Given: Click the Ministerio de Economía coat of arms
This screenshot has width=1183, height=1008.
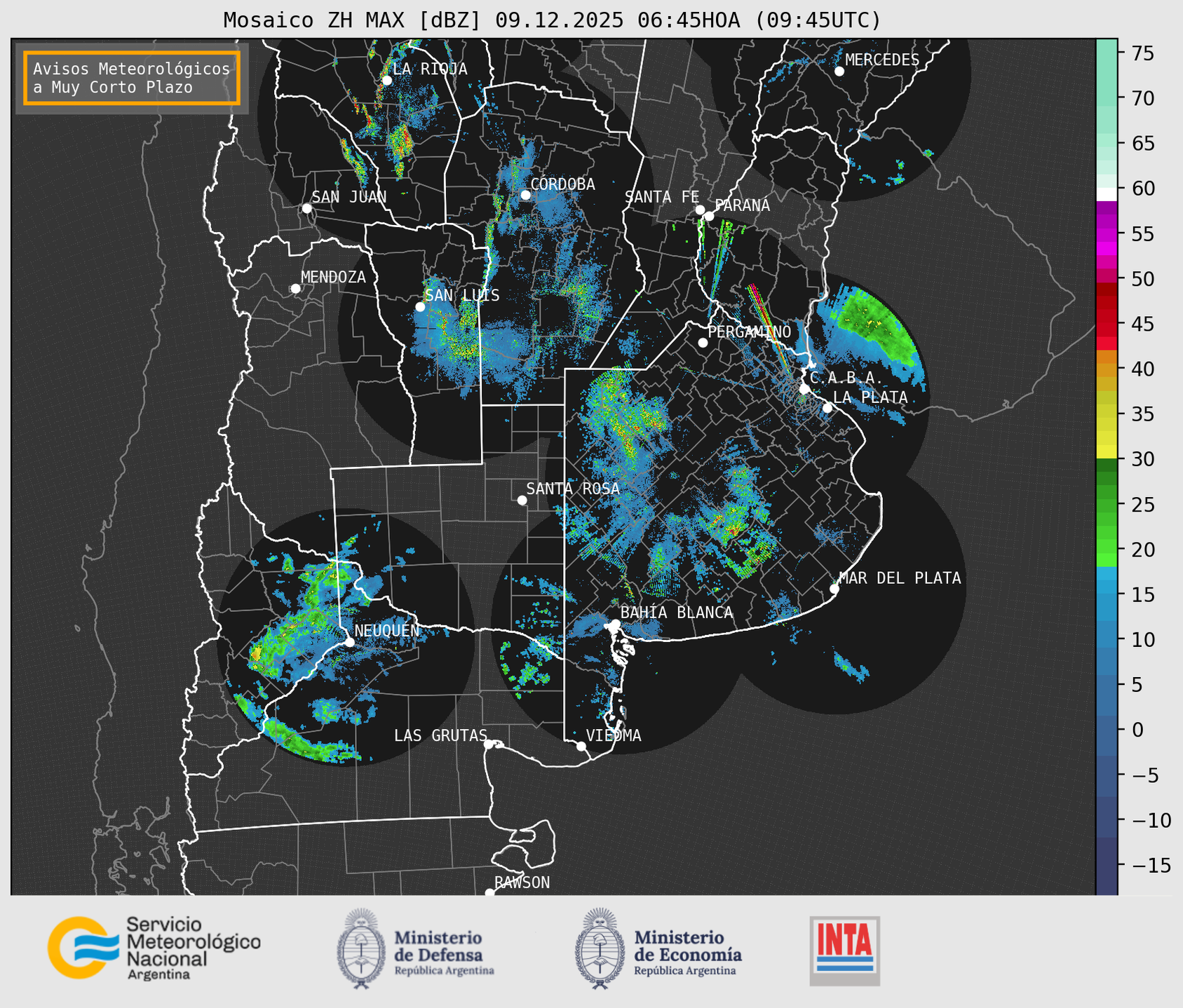Looking at the screenshot, I should coord(600,948).
